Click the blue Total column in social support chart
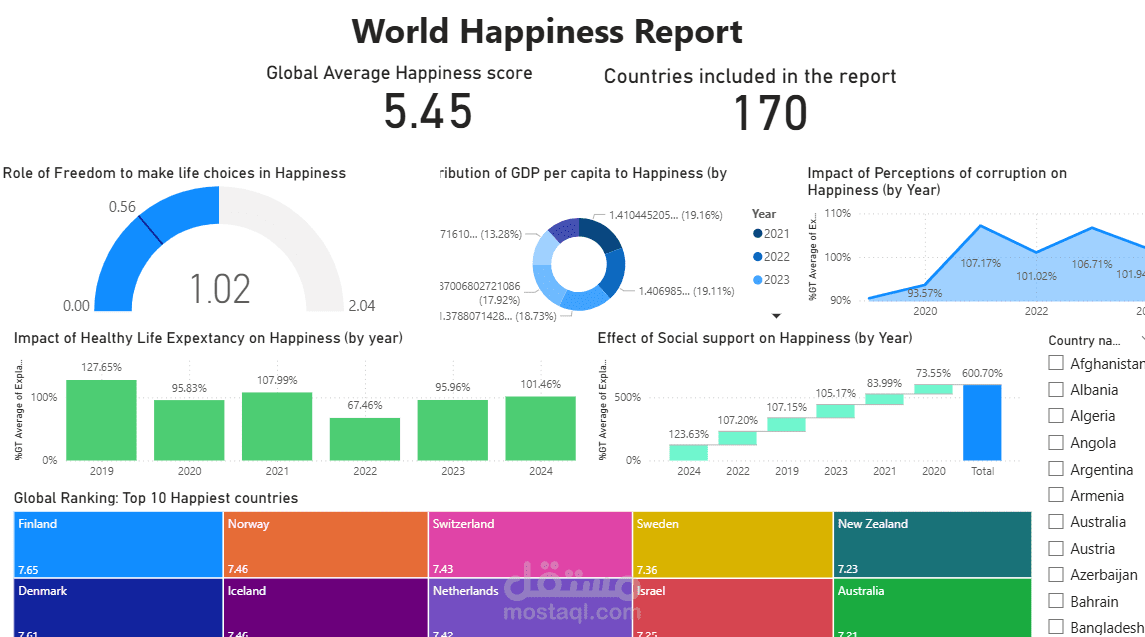1145x637 pixels. [981, 425]
